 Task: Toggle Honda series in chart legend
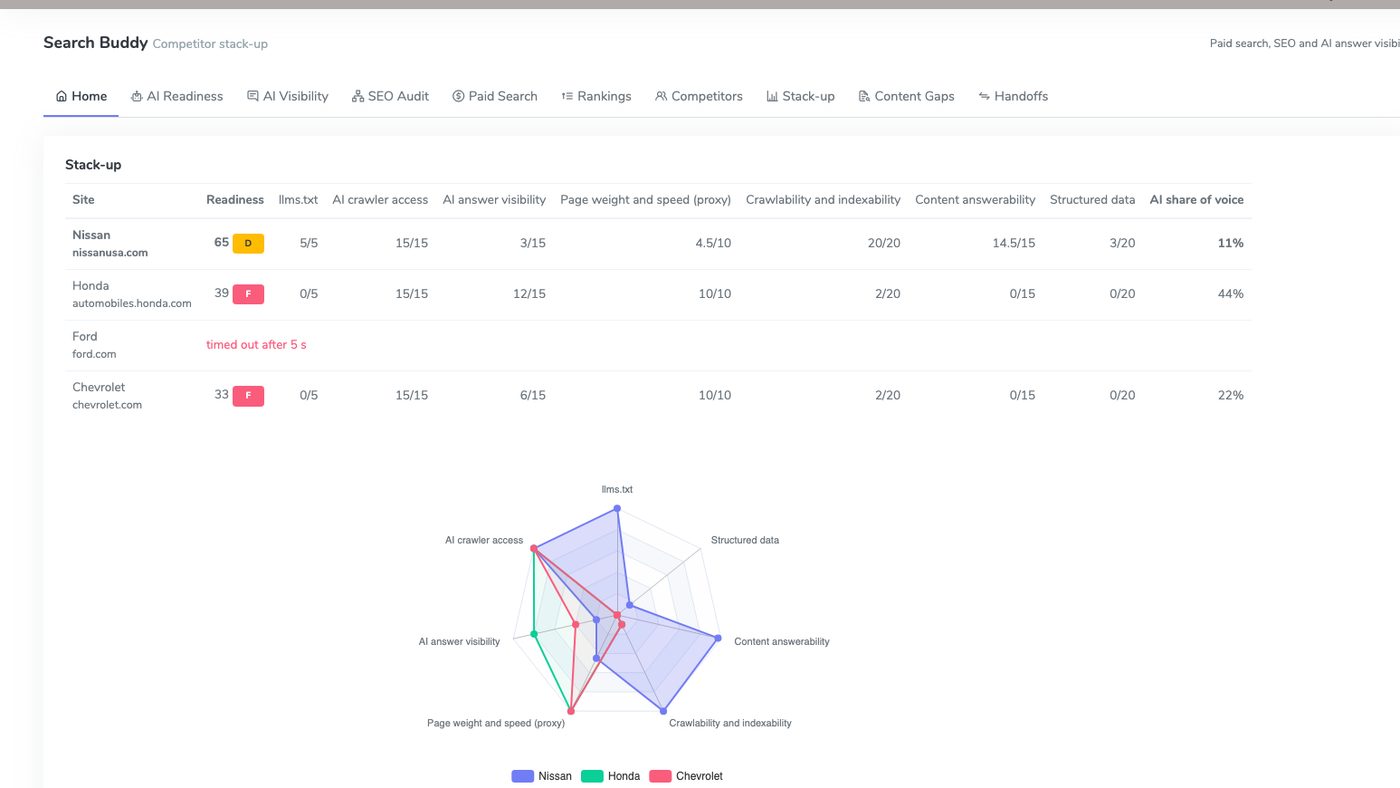(x=610, y=776)
